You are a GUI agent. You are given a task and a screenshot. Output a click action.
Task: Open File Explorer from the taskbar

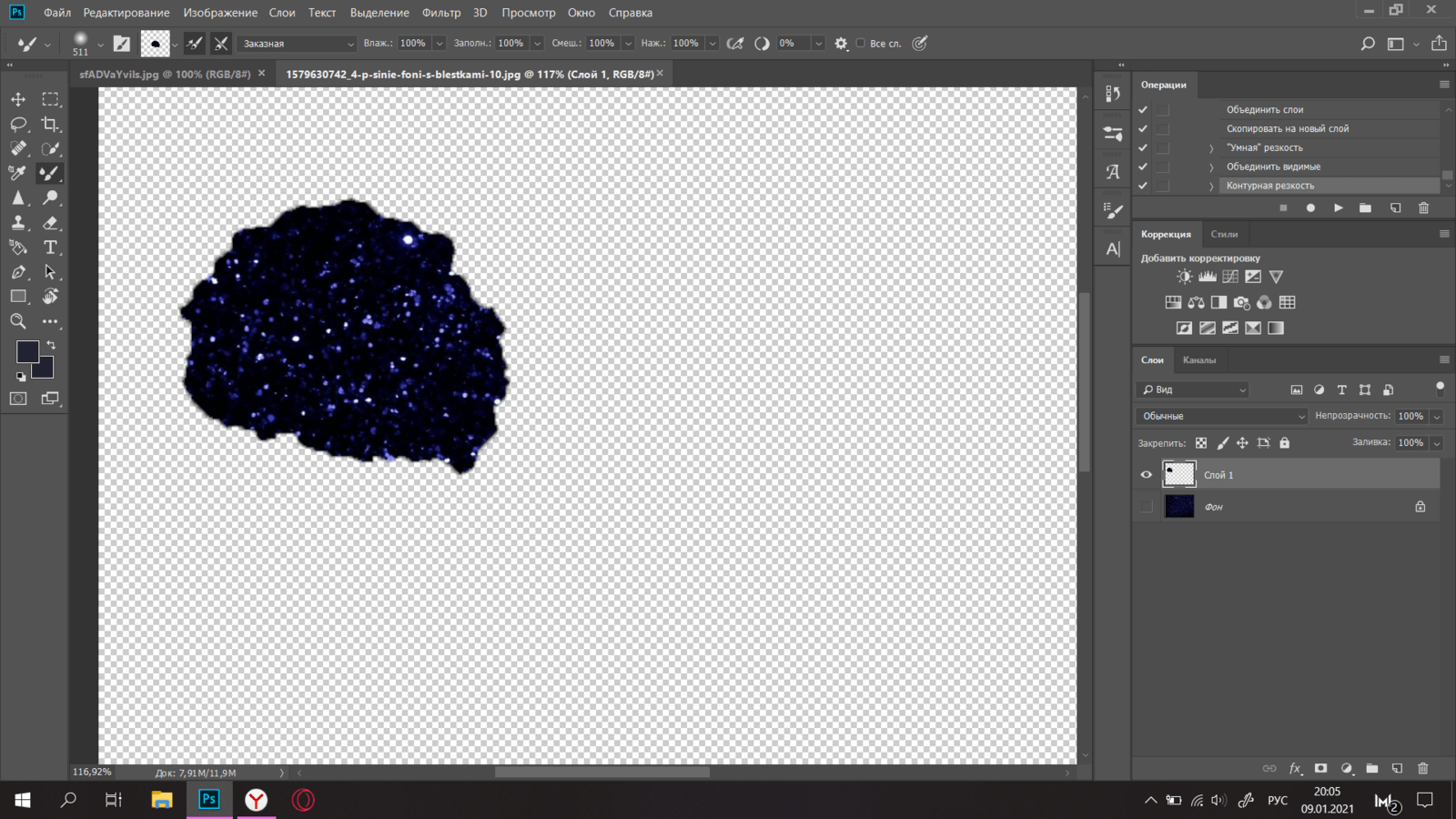pos(162,800)
